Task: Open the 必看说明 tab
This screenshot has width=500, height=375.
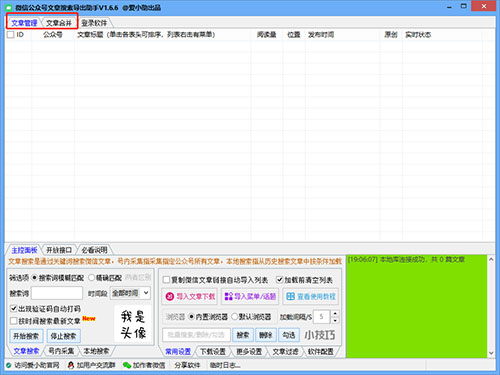Action: [x=94, y=250]
